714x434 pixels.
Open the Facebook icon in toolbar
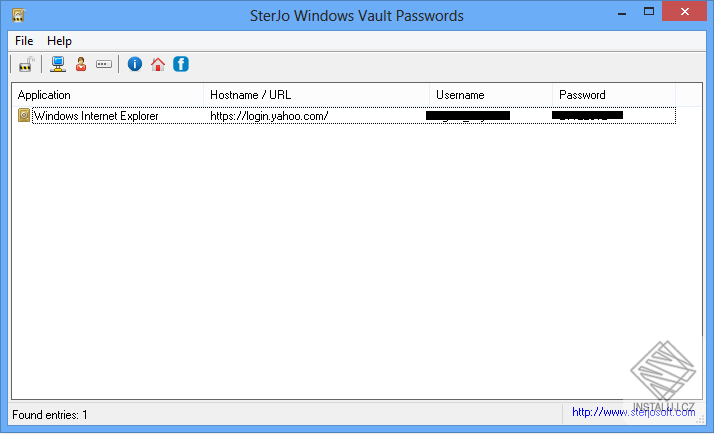pos(181,65)
